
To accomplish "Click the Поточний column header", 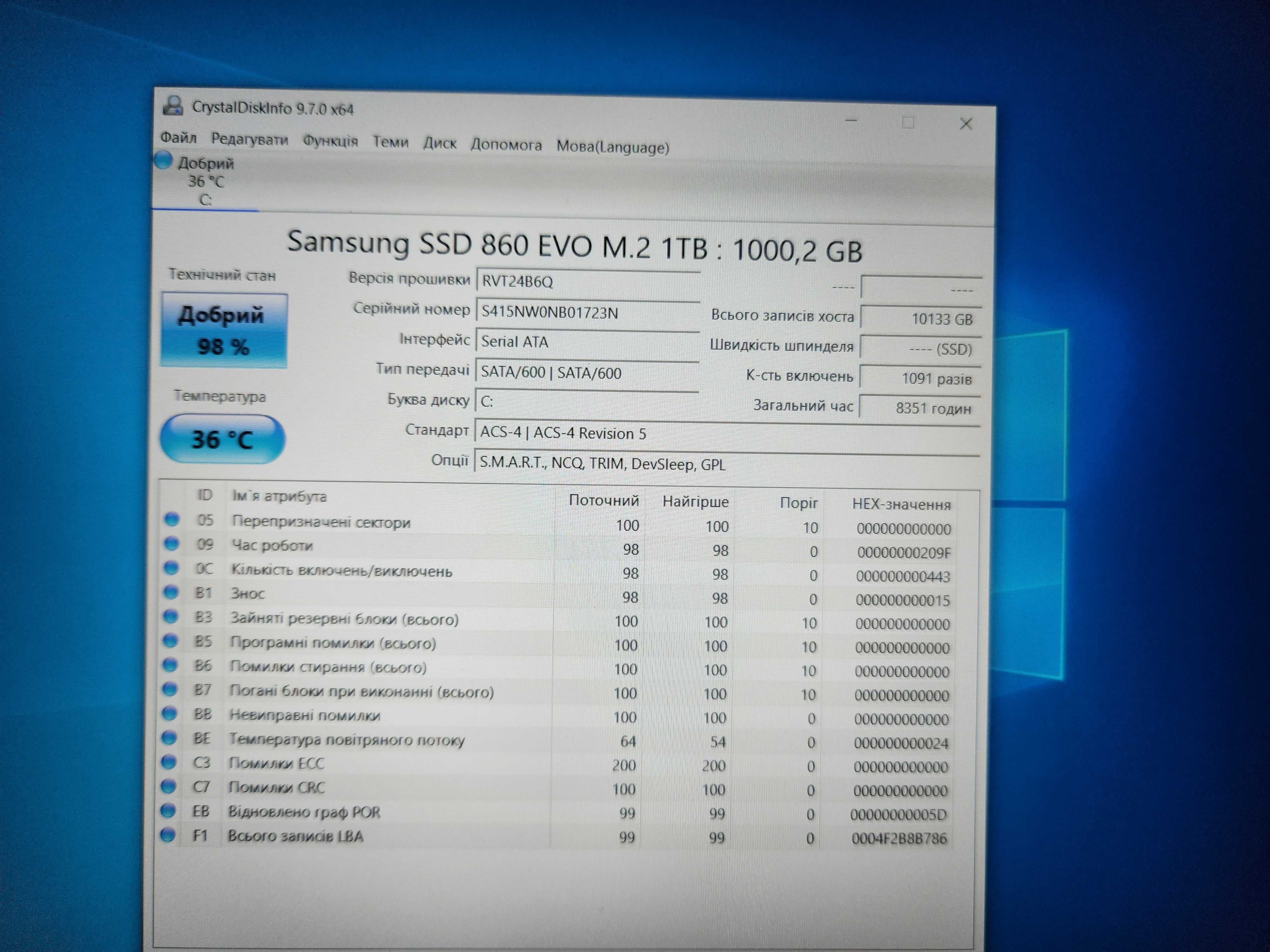I will pos(604,500).
